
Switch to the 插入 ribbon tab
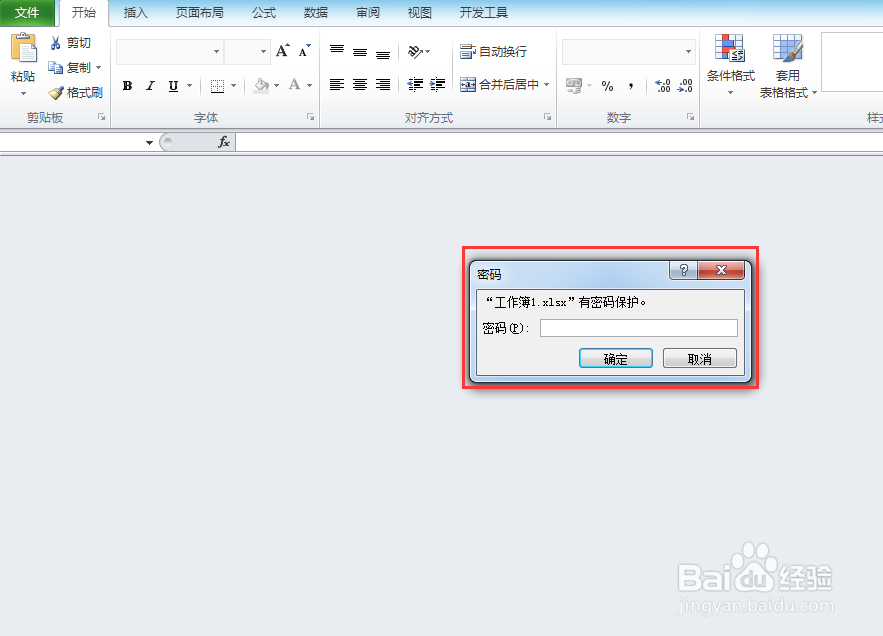pyautogui.click(x=135, y=13)
